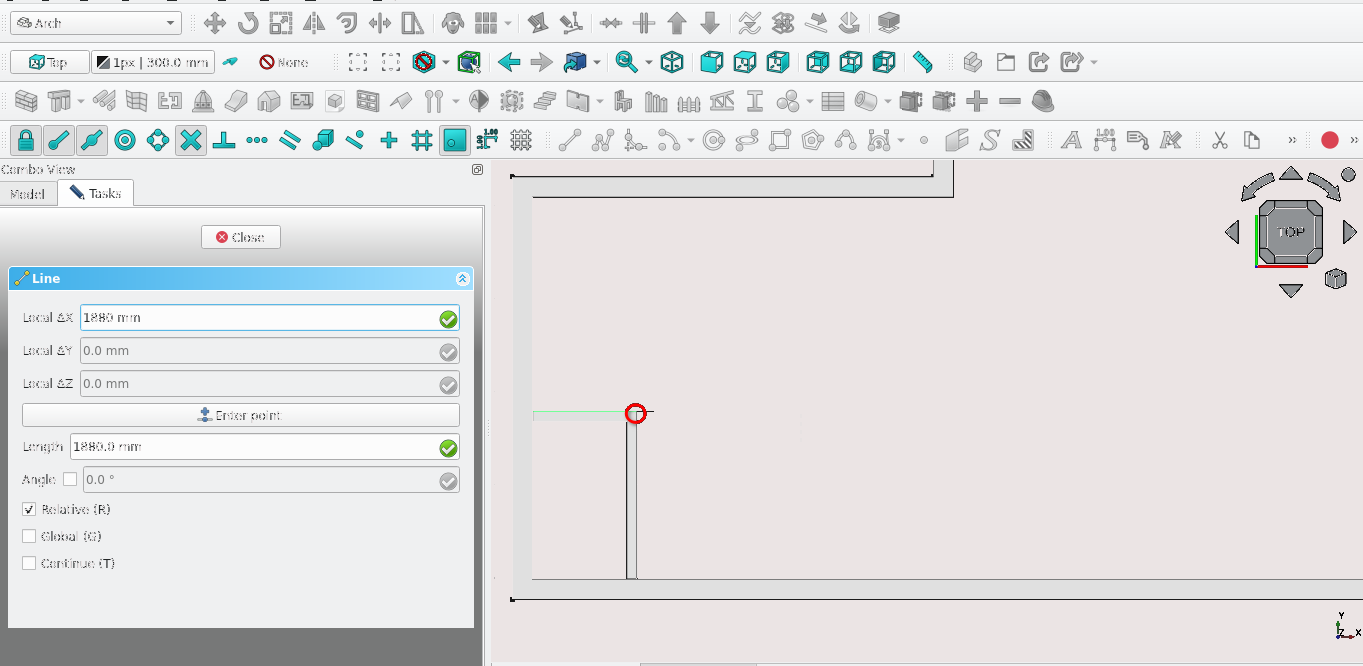This screenshot has width=1363, height=666.
Task: Click the Draft rotate tool
Action: [248, 23]
